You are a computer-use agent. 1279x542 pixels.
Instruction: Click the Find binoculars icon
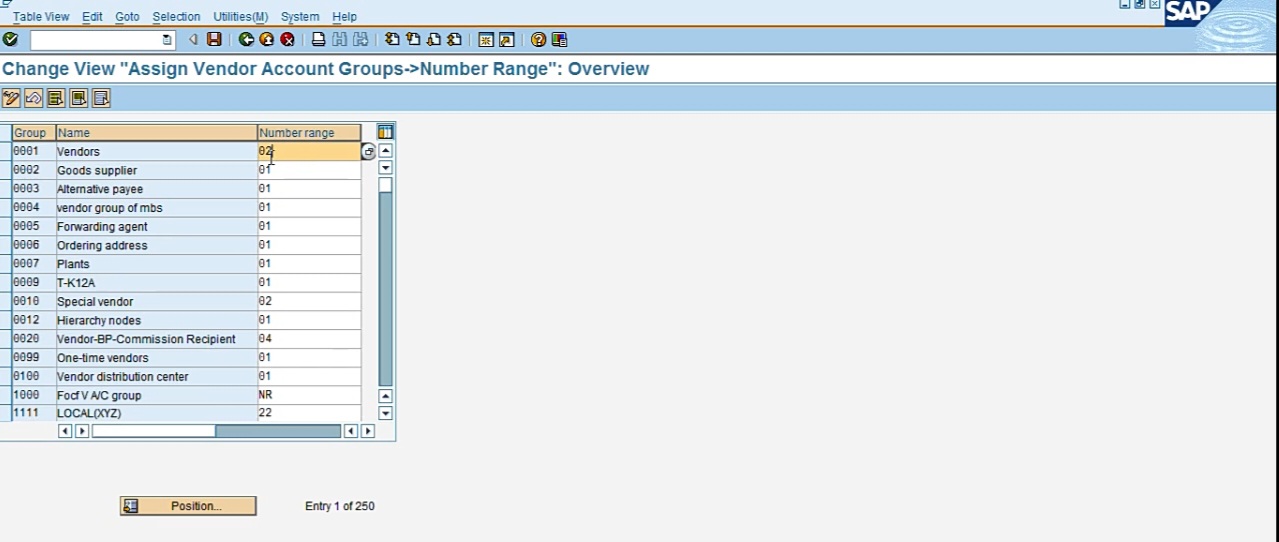pos(339,40)
